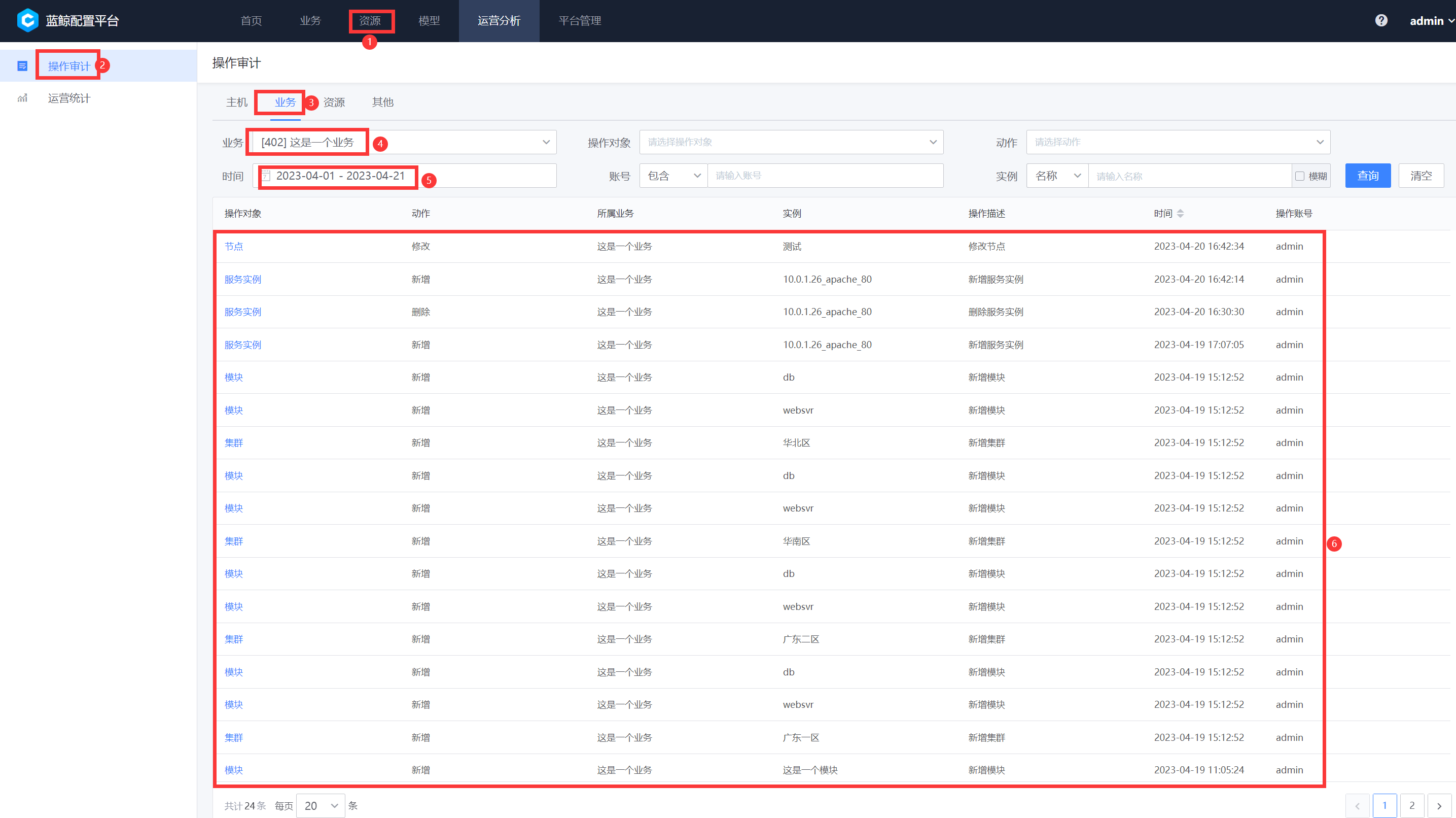Open the 平台管理 top menu
The image size is (1456, 818).
point(579,21)
